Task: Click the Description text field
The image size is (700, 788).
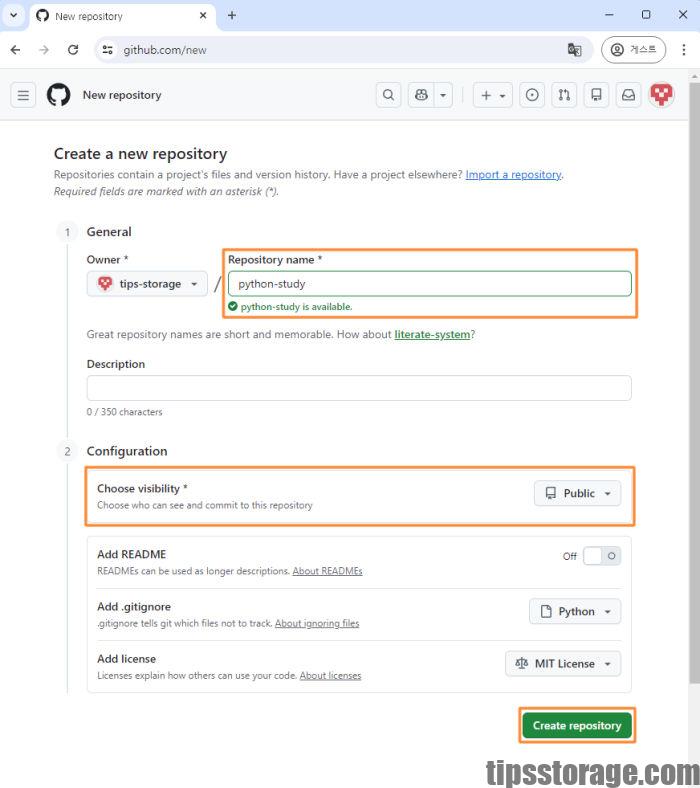Action: 359,388
